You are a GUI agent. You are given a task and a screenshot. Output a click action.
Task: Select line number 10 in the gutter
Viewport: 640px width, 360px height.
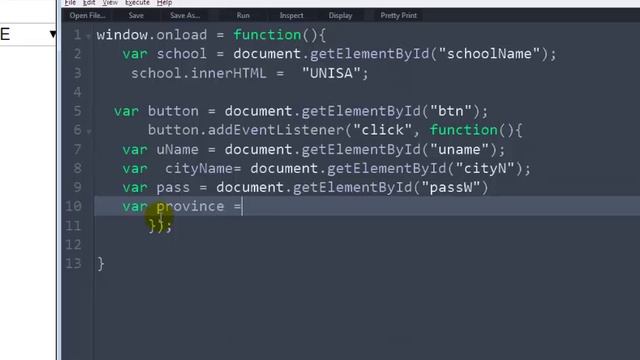click(73, 206)
